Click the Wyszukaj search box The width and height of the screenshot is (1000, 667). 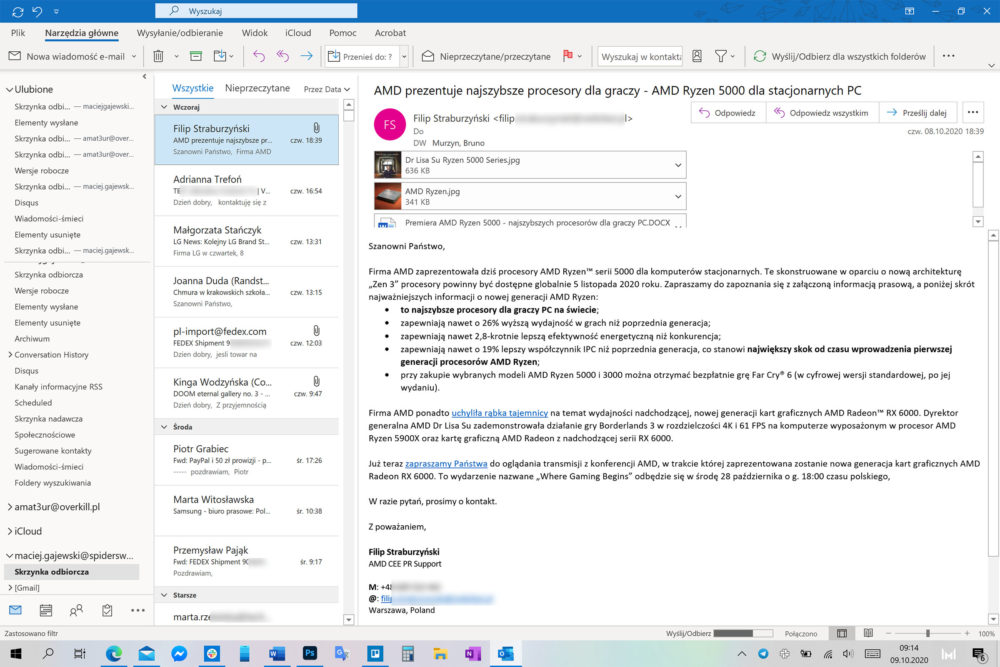pos(256,11)
